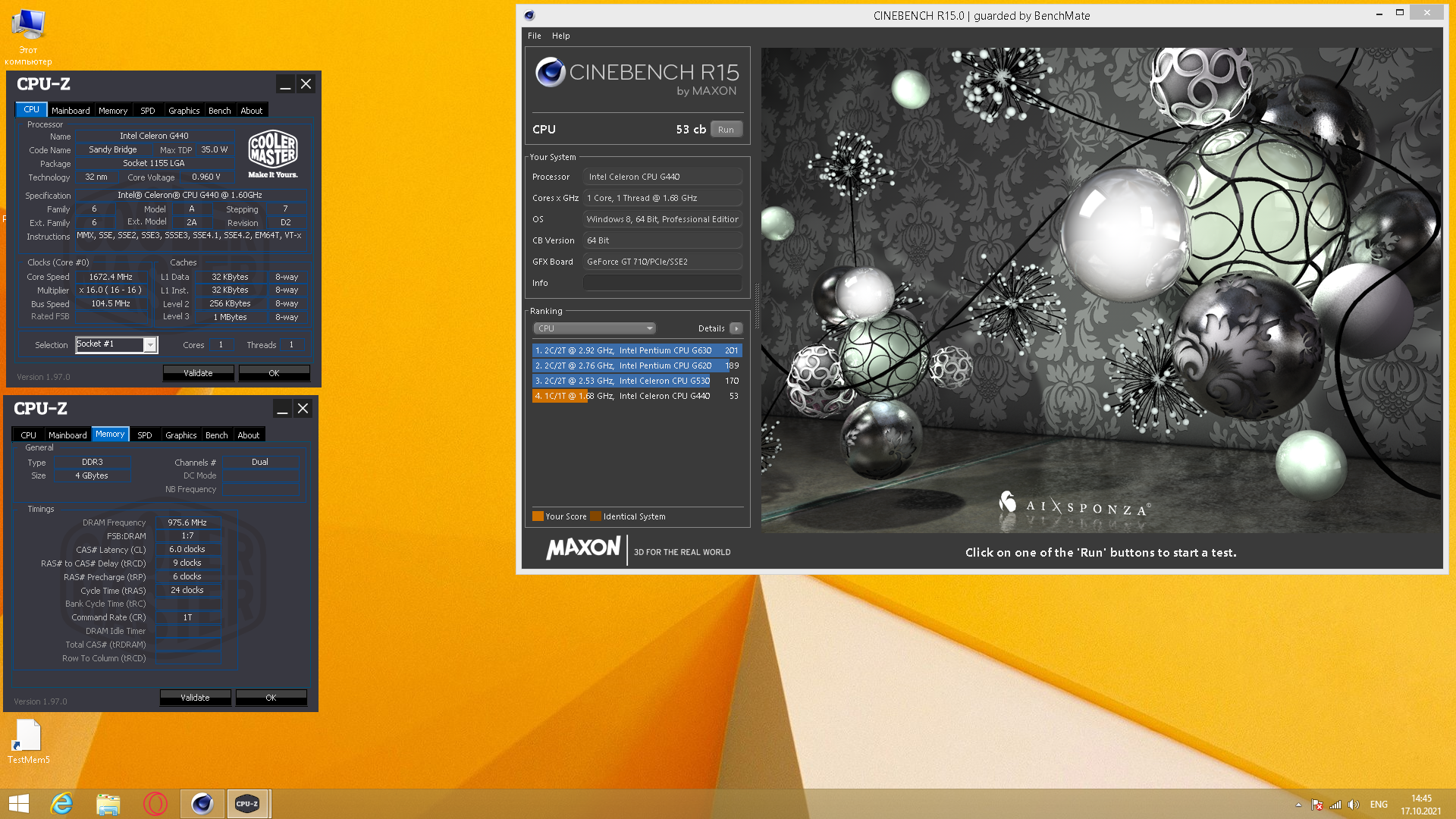Screen dimensions: 1456x819
Task: Click the AIXSPONZA logo in the render
Action: click(x=1074, y=504)
